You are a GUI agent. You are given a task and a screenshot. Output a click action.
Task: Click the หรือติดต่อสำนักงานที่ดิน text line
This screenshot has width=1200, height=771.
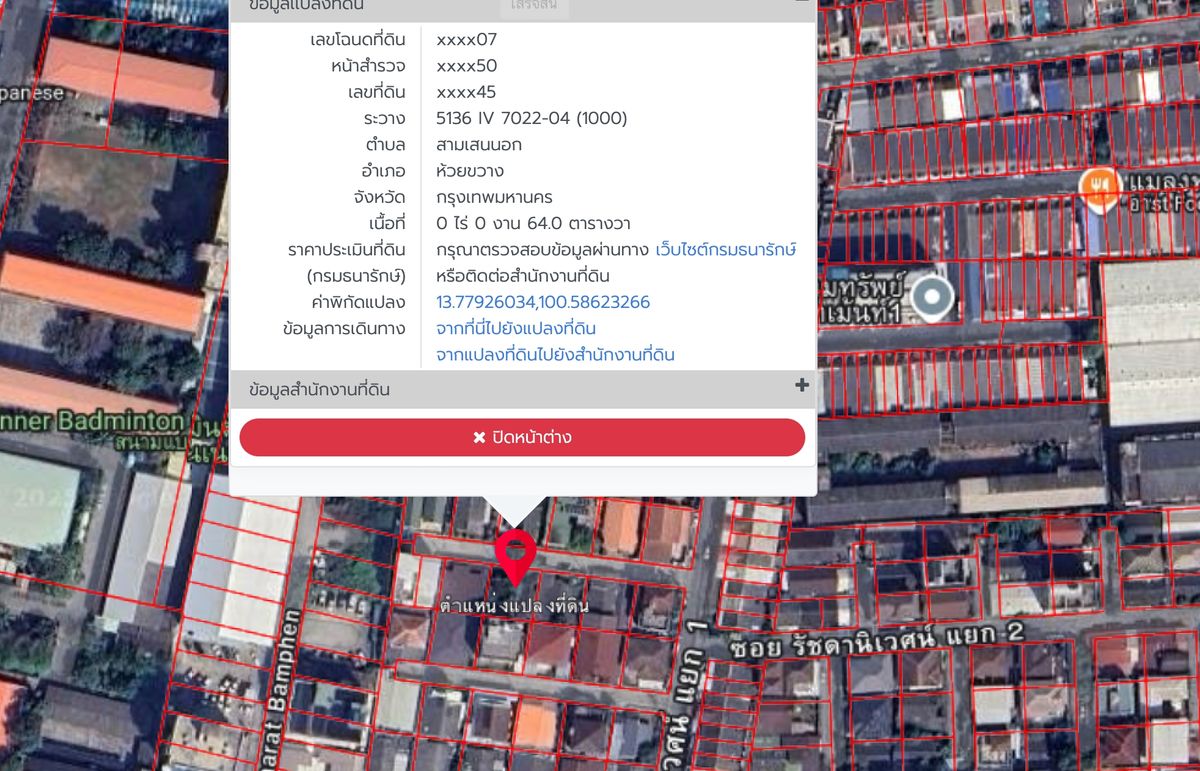(523, 276)
